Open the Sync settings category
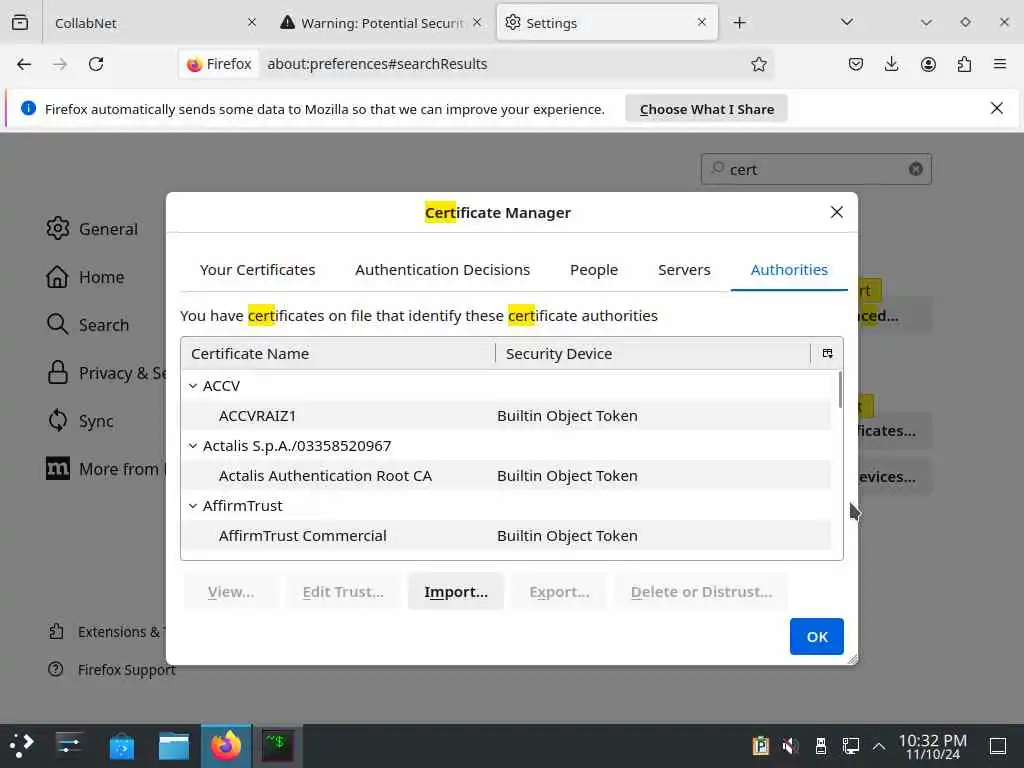 [80, 421]
